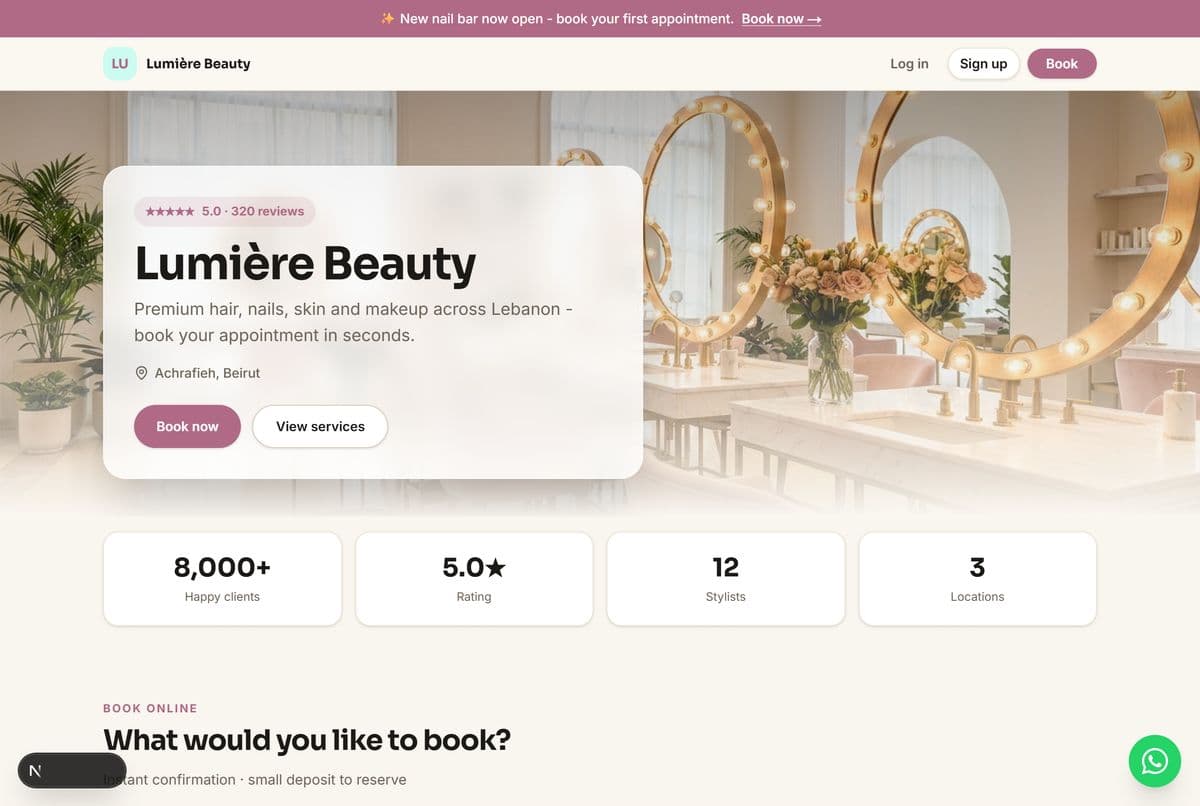
Task: Click the Sign up button
Action: (983, 63)
